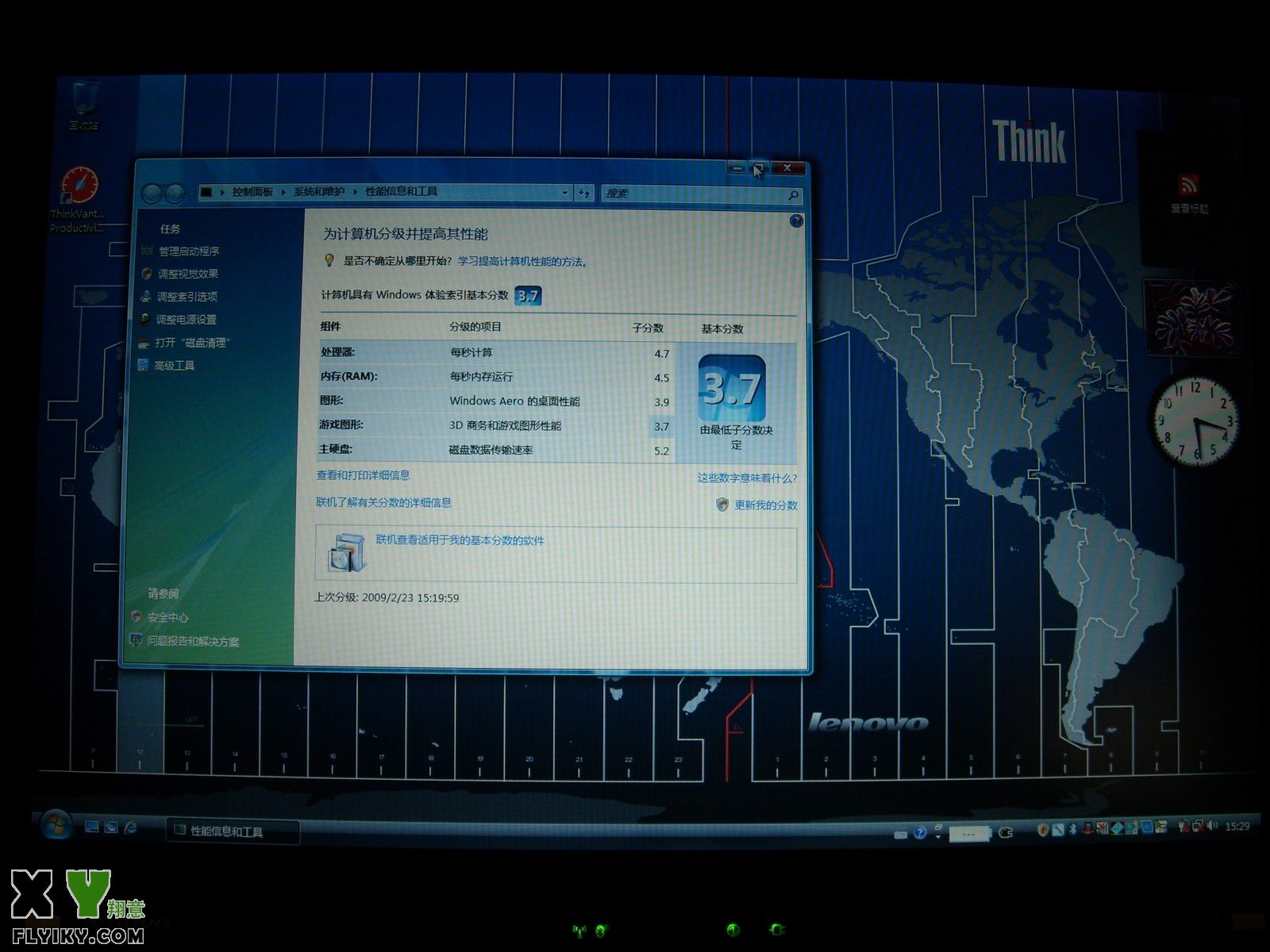Open 调整索引选项 task link

tap(187, 297)
